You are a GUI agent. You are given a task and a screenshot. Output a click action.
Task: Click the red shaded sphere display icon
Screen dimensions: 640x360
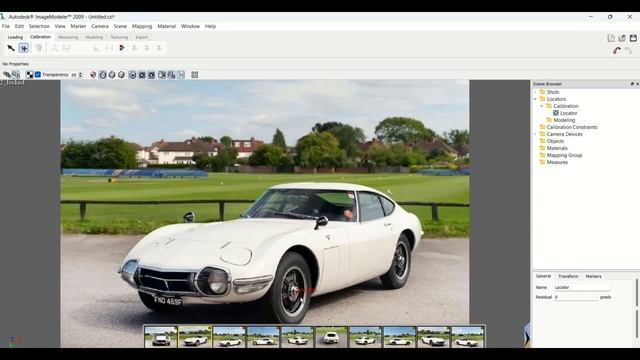click(x=93, y=75)
